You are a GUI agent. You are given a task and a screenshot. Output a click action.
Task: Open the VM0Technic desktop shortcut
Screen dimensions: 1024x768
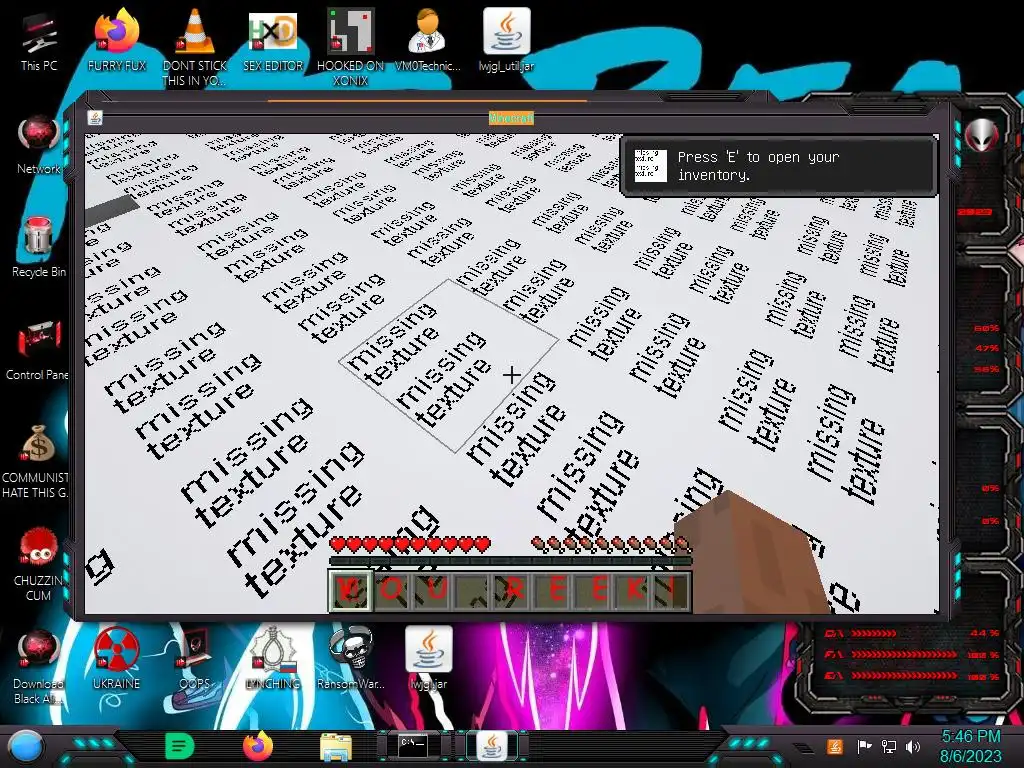[428, 38]
